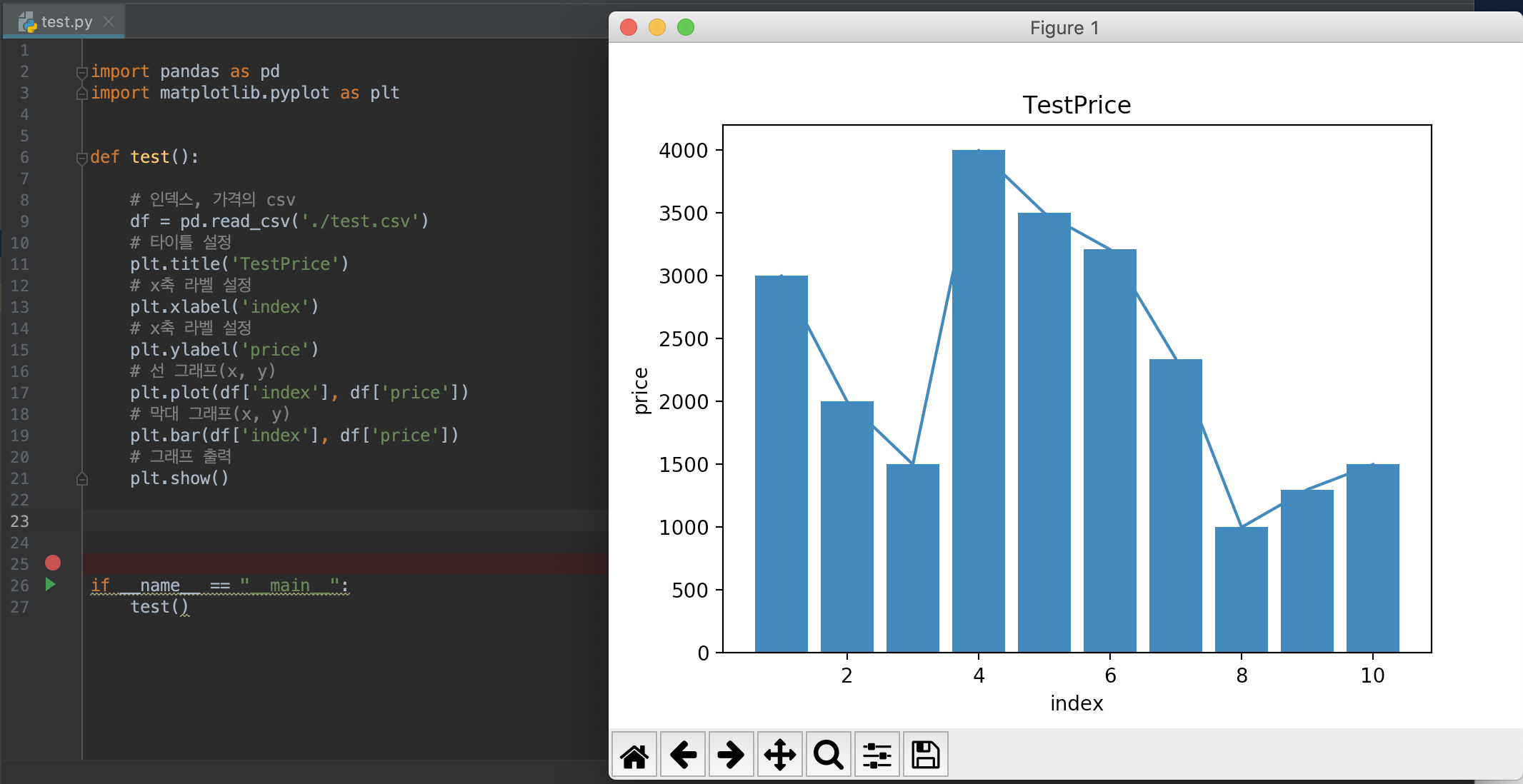The image size is (1523, 784).
Task: Click the Forward arrow in figure toolbar
Action: [x=731, y=755]
